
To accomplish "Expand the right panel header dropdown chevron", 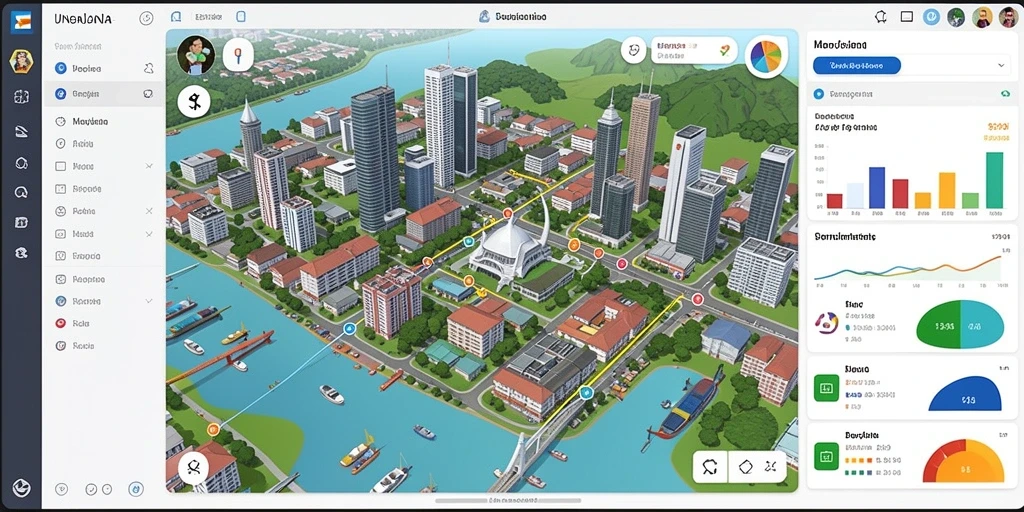I will pos(1001,65).
